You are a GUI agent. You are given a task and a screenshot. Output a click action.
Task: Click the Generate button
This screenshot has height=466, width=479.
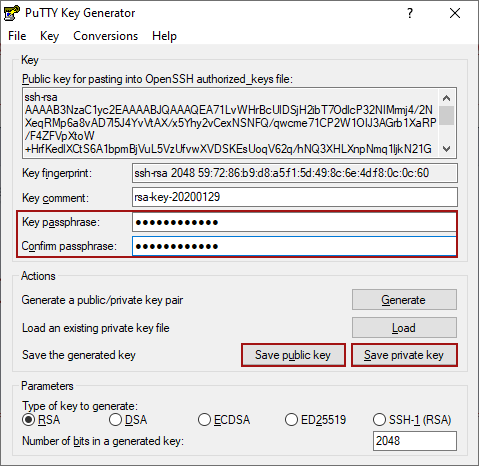click(x=404, y=300)
